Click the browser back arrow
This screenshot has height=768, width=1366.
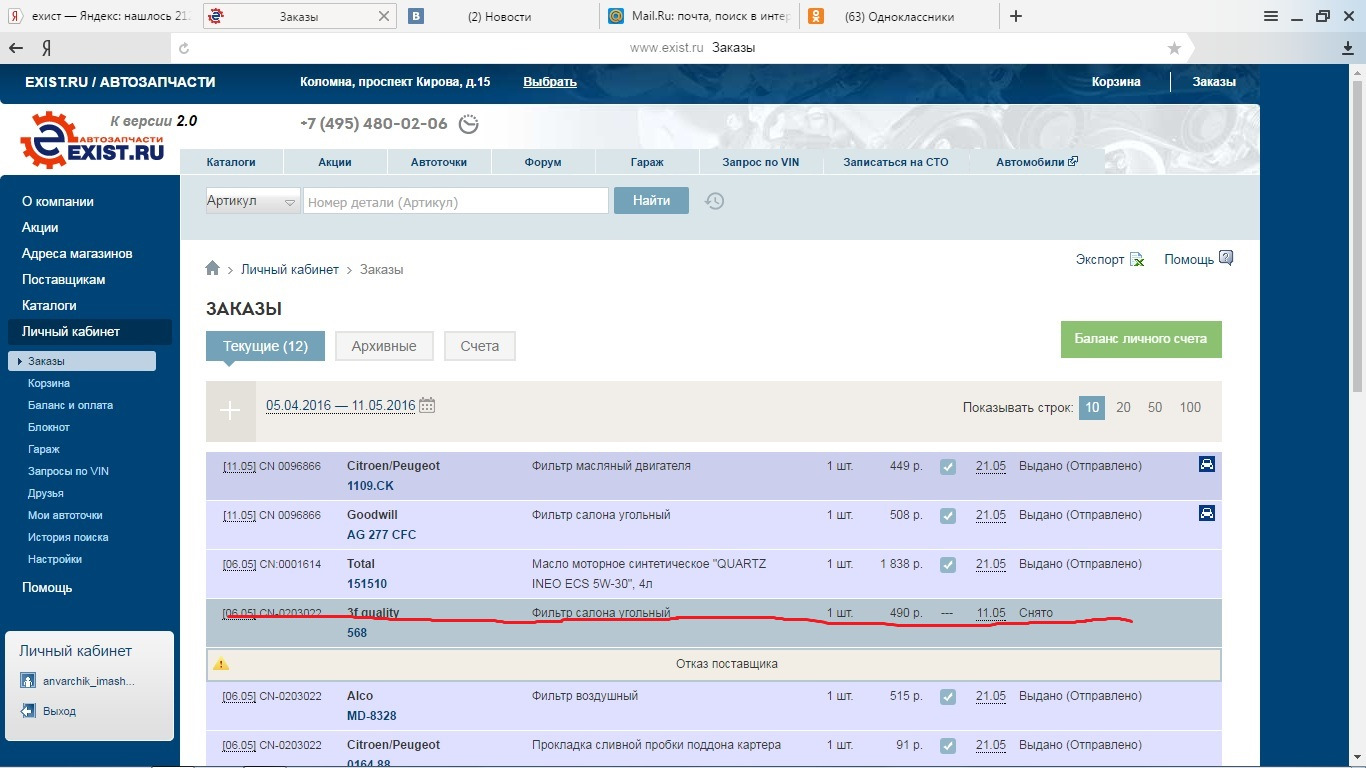tap(16, 48)
